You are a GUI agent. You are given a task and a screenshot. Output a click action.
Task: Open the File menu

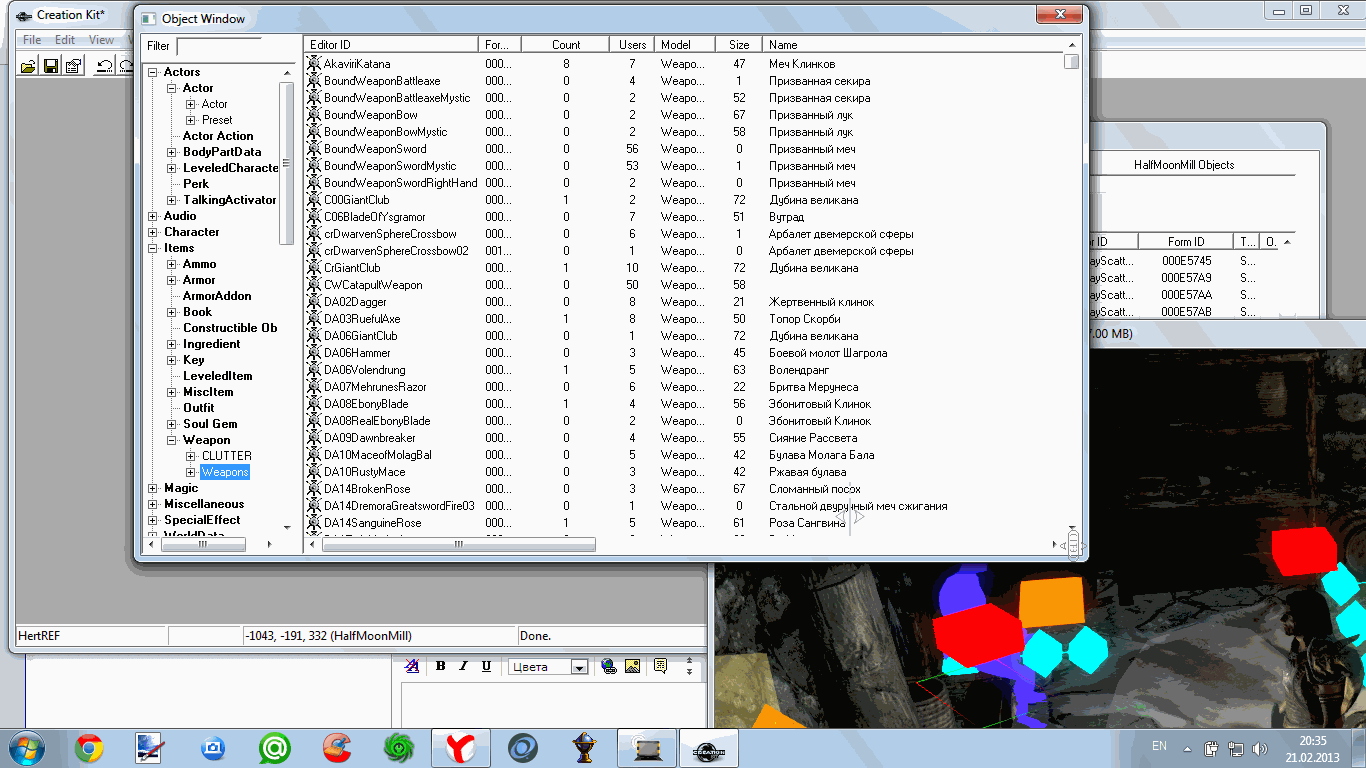pos(32,40)
